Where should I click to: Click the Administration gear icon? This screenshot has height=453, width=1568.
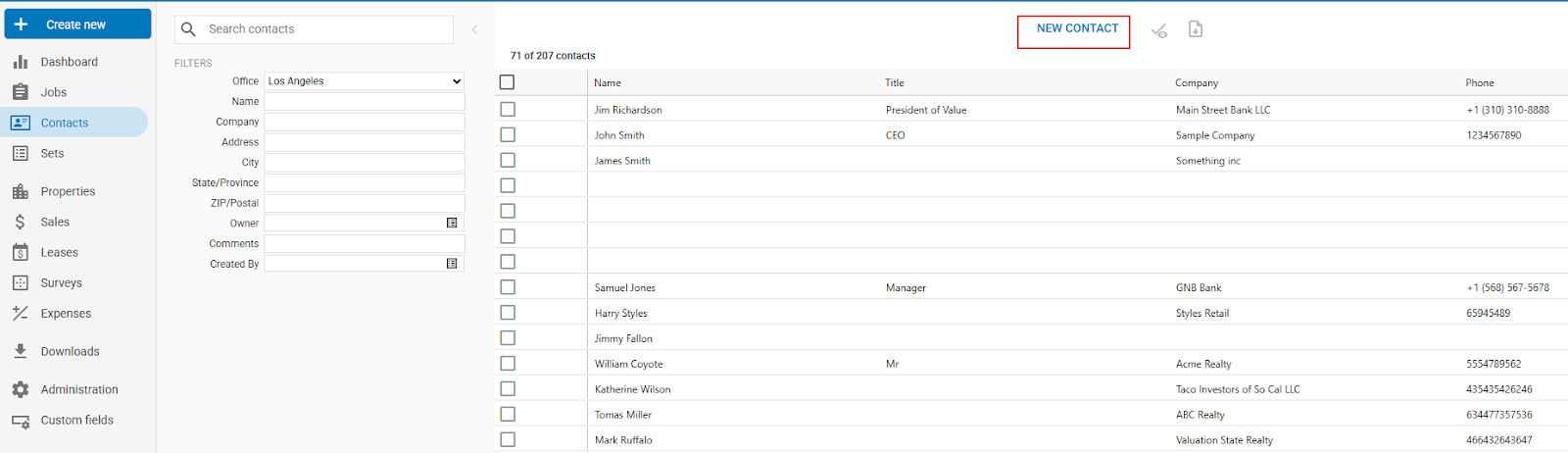tap(21, 389)
